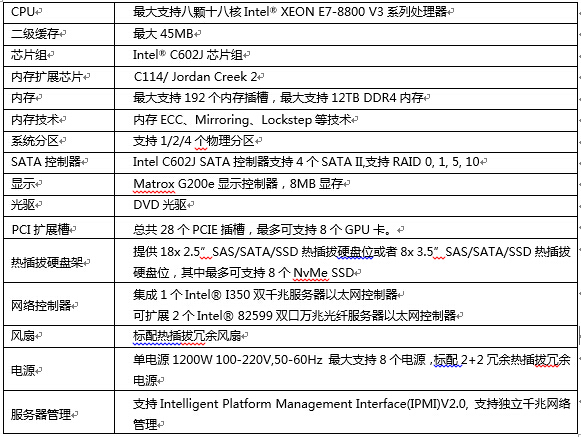Viewport: 581px width, 437px height.
Task: Click the 18x 2.5" SAS/SATA/SSD hot-swap line
Action: coord(352,252)
